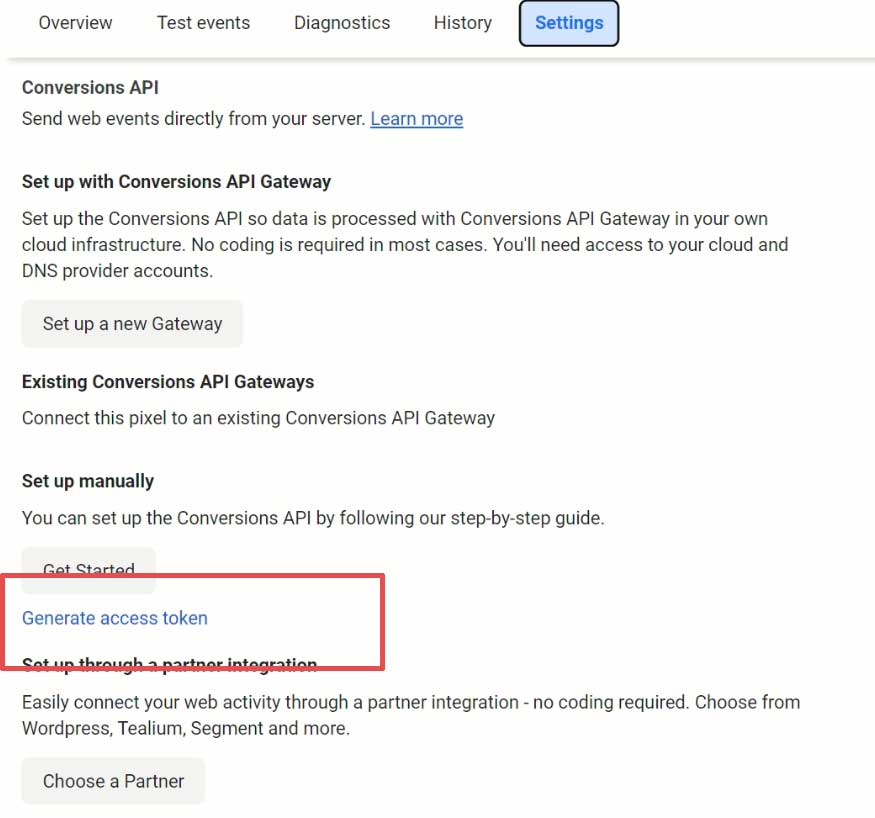Click the 'Connect this pixel to an existing' text
The height and width of the screenshot is (818, 875).
point(258,418)
